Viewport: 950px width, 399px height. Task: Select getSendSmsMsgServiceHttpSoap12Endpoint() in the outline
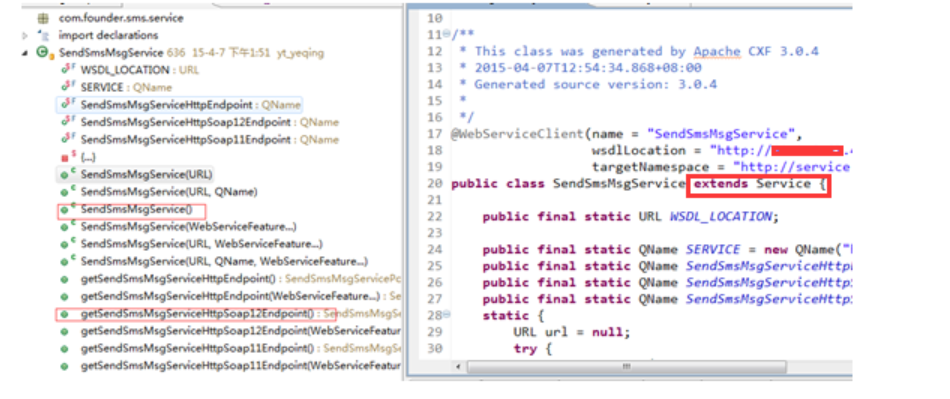click(x=198, y=314)
